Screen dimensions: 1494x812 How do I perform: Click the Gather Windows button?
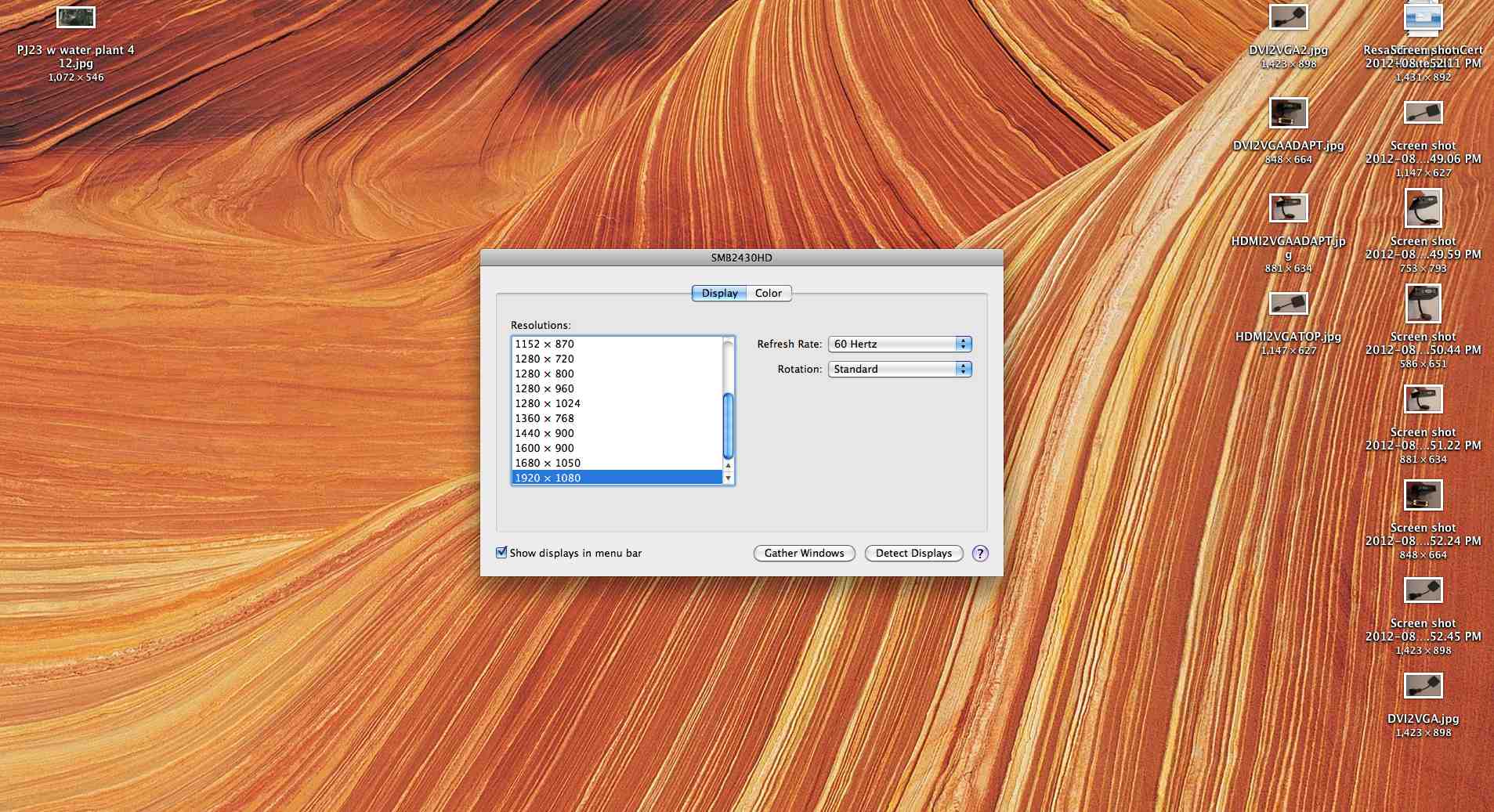tap(804, 554)
